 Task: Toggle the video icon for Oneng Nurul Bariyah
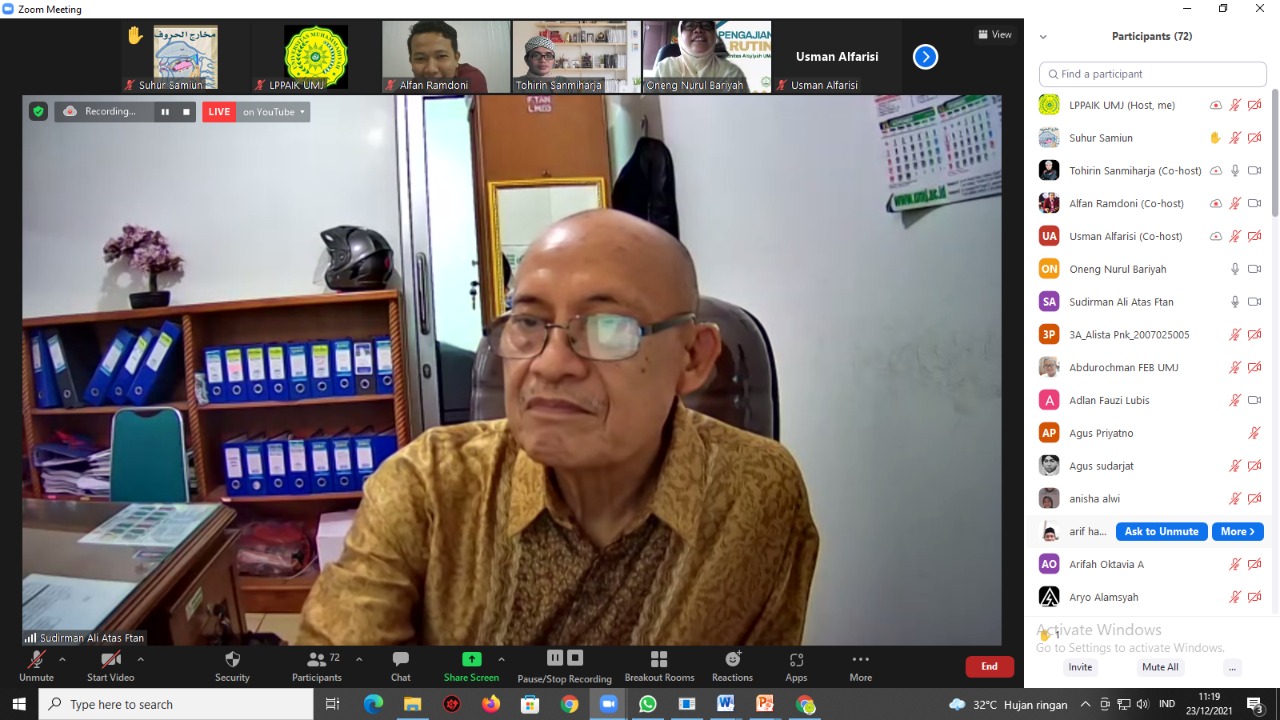tap(1254, 269)
